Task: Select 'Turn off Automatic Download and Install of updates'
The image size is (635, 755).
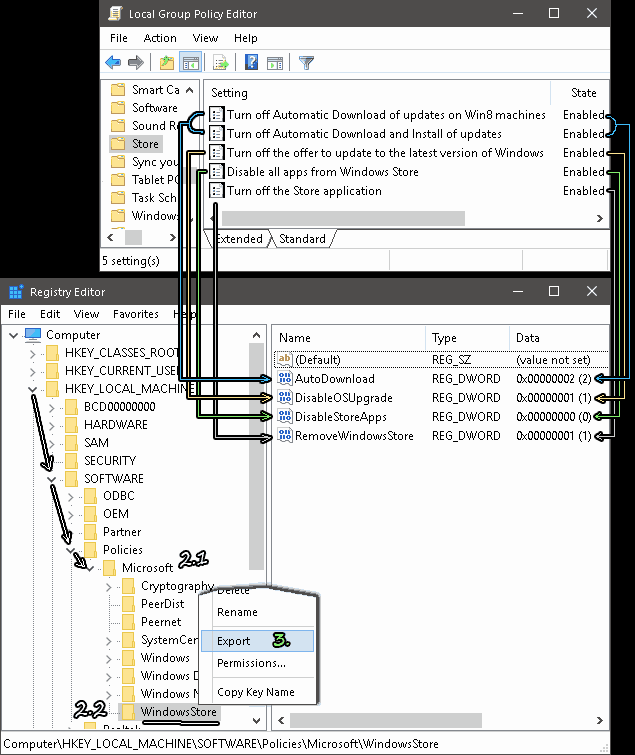Action: [364, 133]
